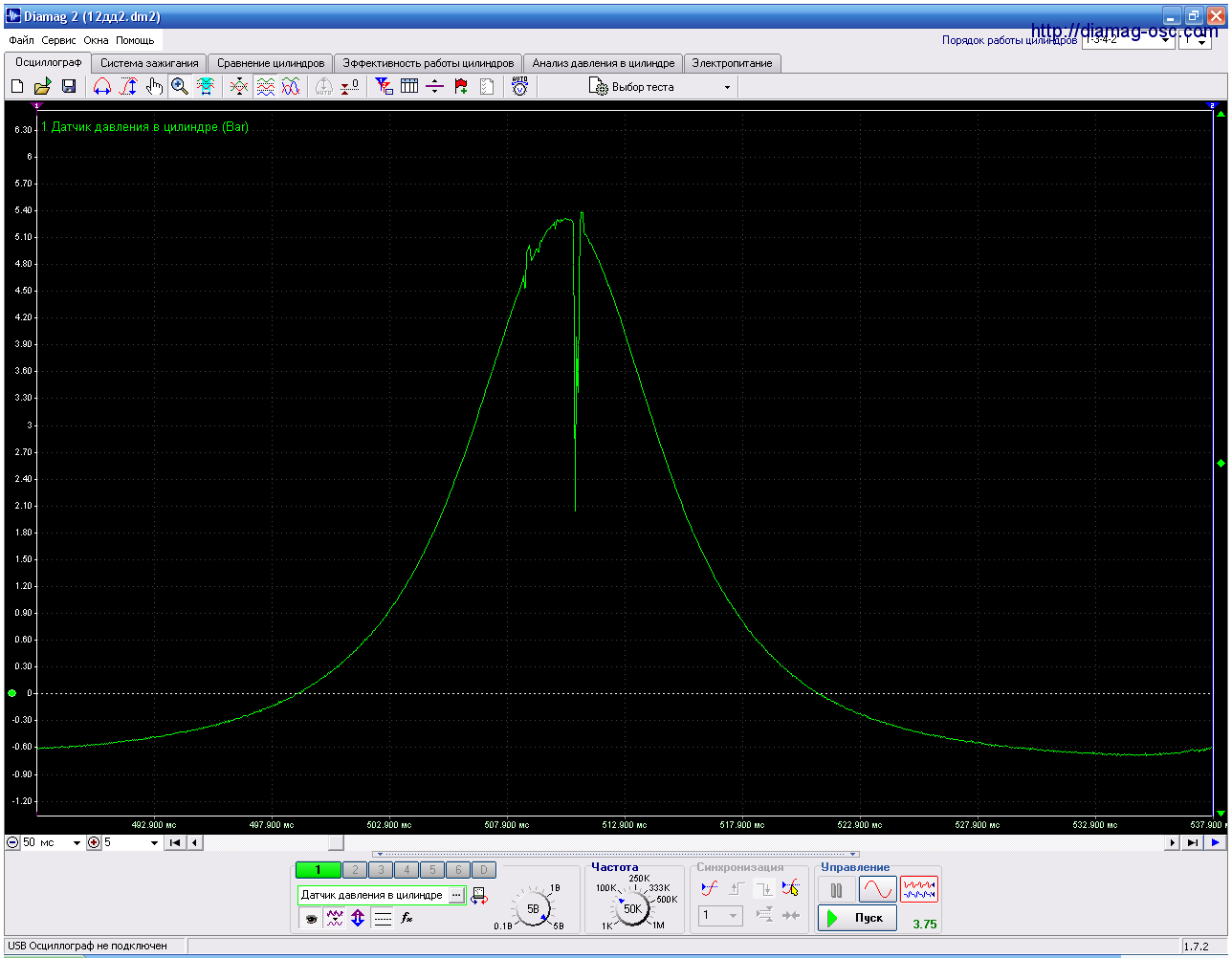Click the AUTO voltmeter icon
The image size is (1232, 958).
click(x=519, y=87)
